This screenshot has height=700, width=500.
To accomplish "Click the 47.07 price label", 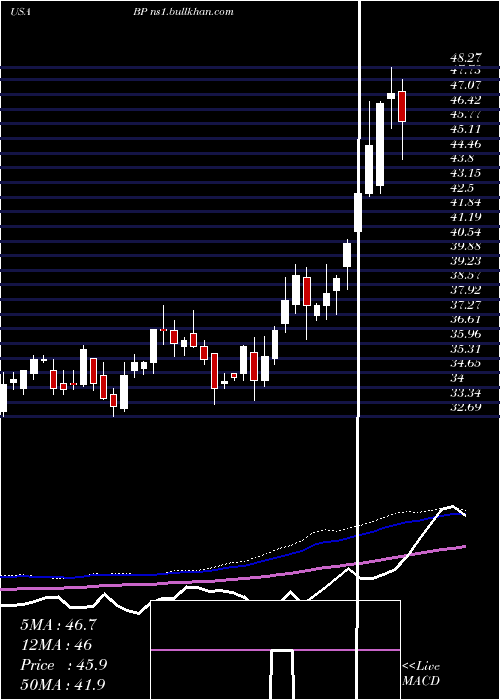I will point(466,85).
